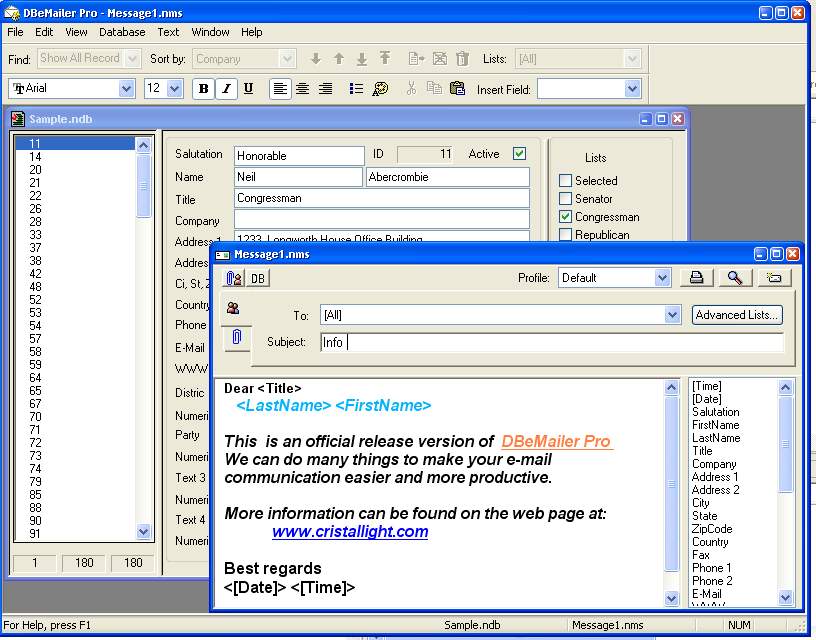Screen dimensions: 816x640
Task: Open the Sort by Company dropdown
Action: pos(287,59)
